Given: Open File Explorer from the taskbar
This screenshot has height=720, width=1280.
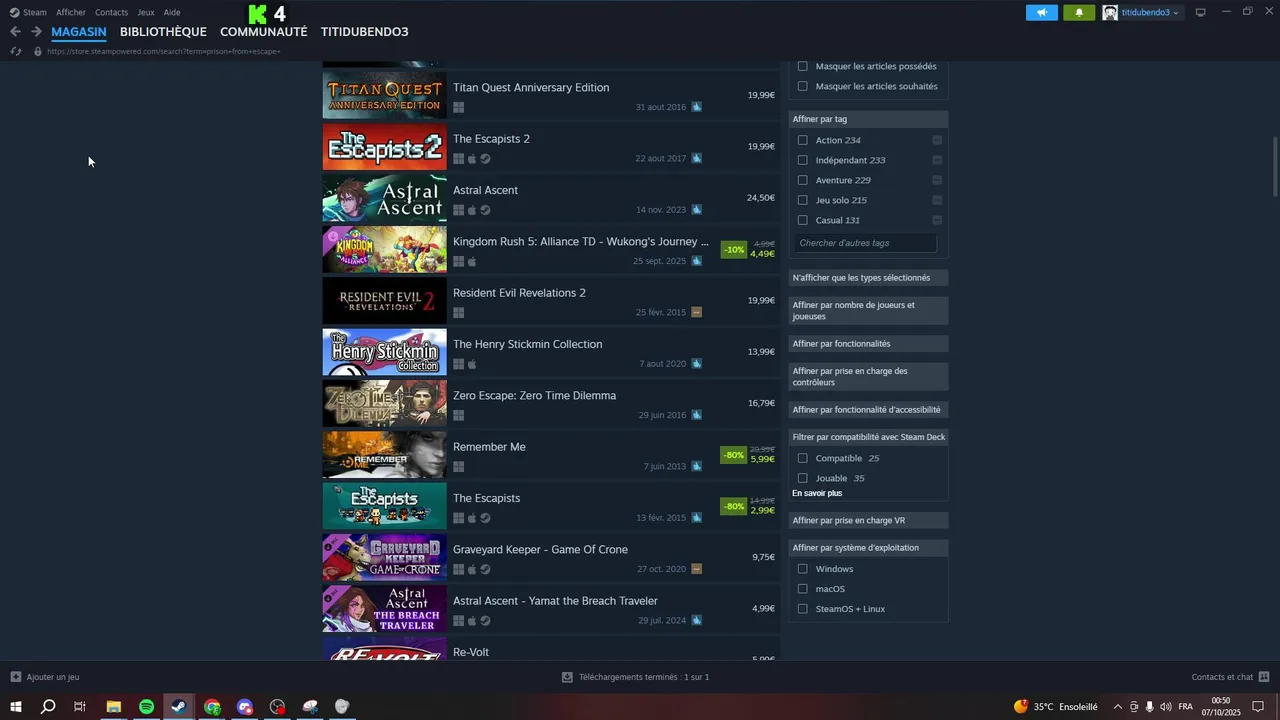Looking at the screenshot, I should point(113,707).
